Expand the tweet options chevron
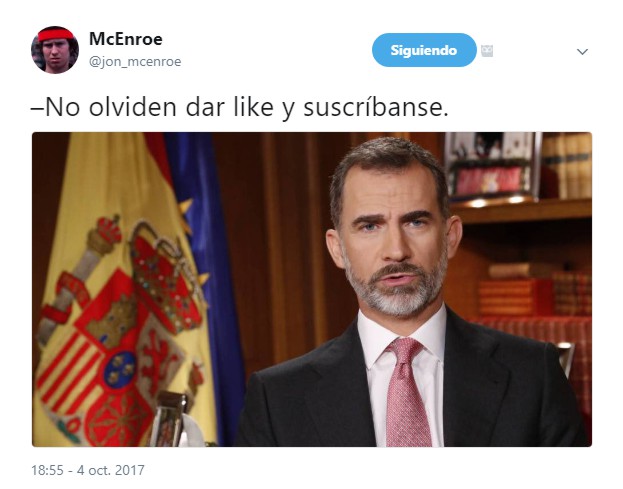Image resolution: width=623 pixels, height=489 pixels. (582, 52)
